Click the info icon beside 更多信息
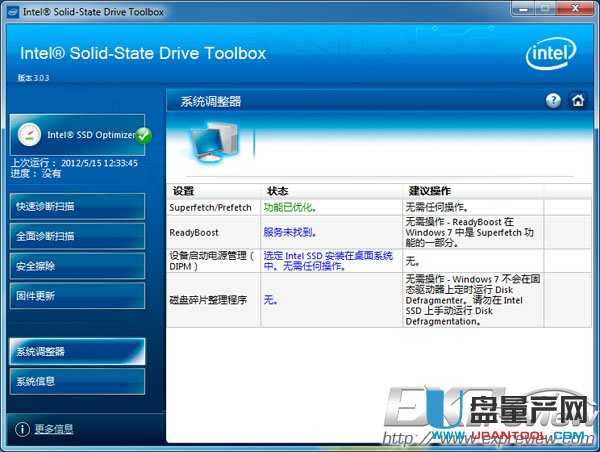Screen dimensions: 600x452 coord(22,429)
